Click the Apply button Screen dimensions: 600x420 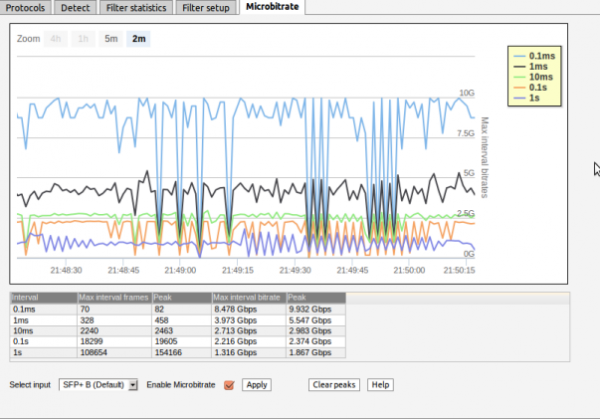[256, 385]
